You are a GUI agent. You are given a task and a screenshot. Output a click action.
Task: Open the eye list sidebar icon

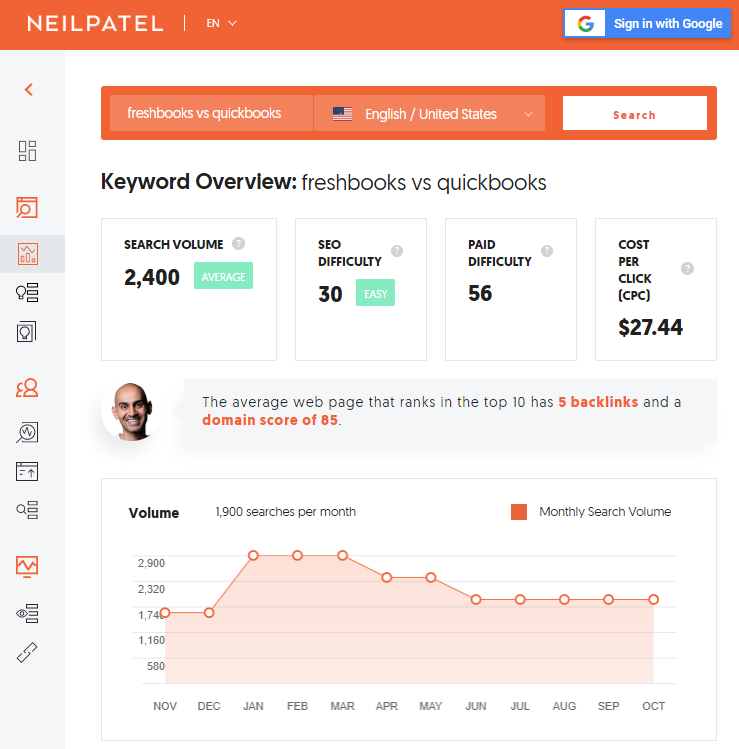click(x=27, y=613)
